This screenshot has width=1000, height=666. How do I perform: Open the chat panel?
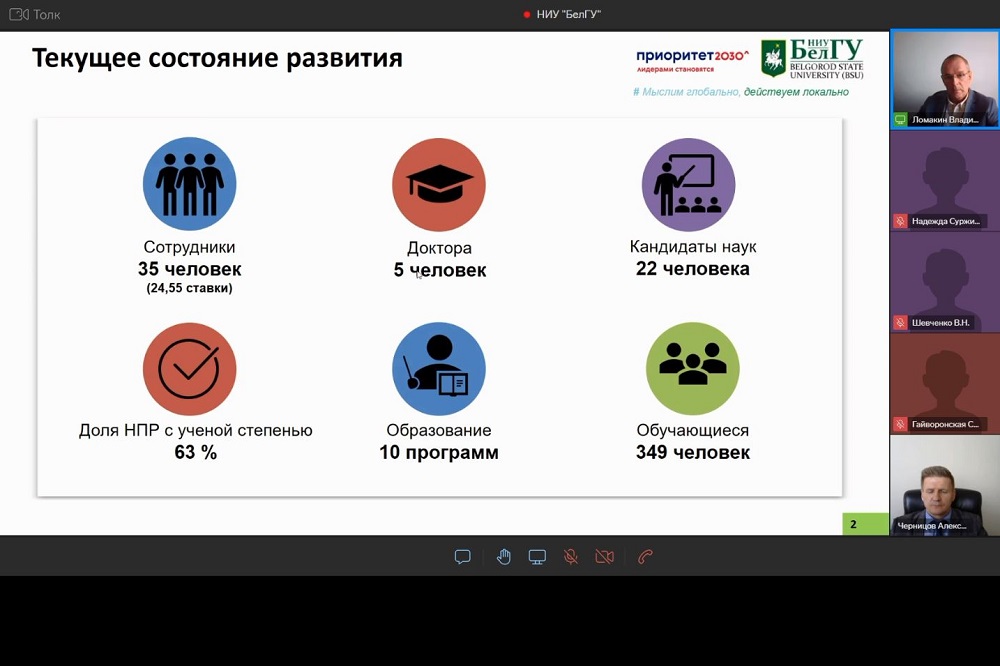(462, 557)
